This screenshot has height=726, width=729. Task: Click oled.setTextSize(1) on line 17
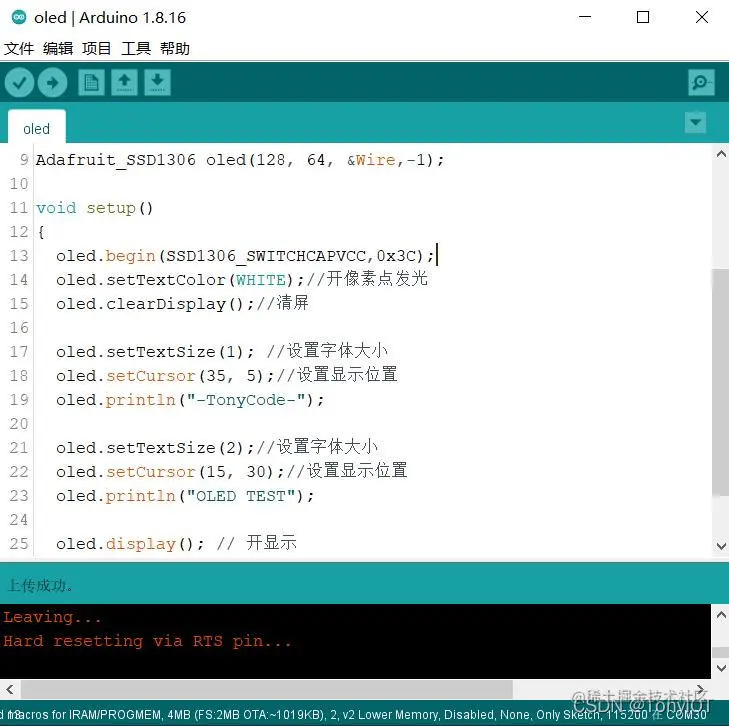tap(155, 352)
